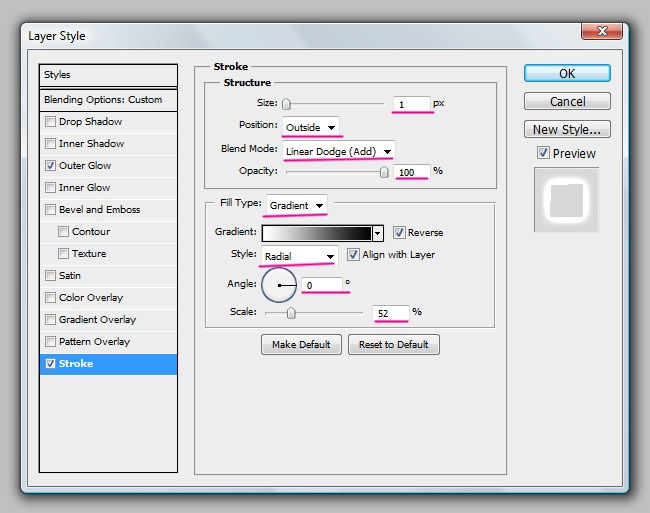Open the Position dropdown
The width and height of the screenshot is (650, 513).
pos(311,127)
